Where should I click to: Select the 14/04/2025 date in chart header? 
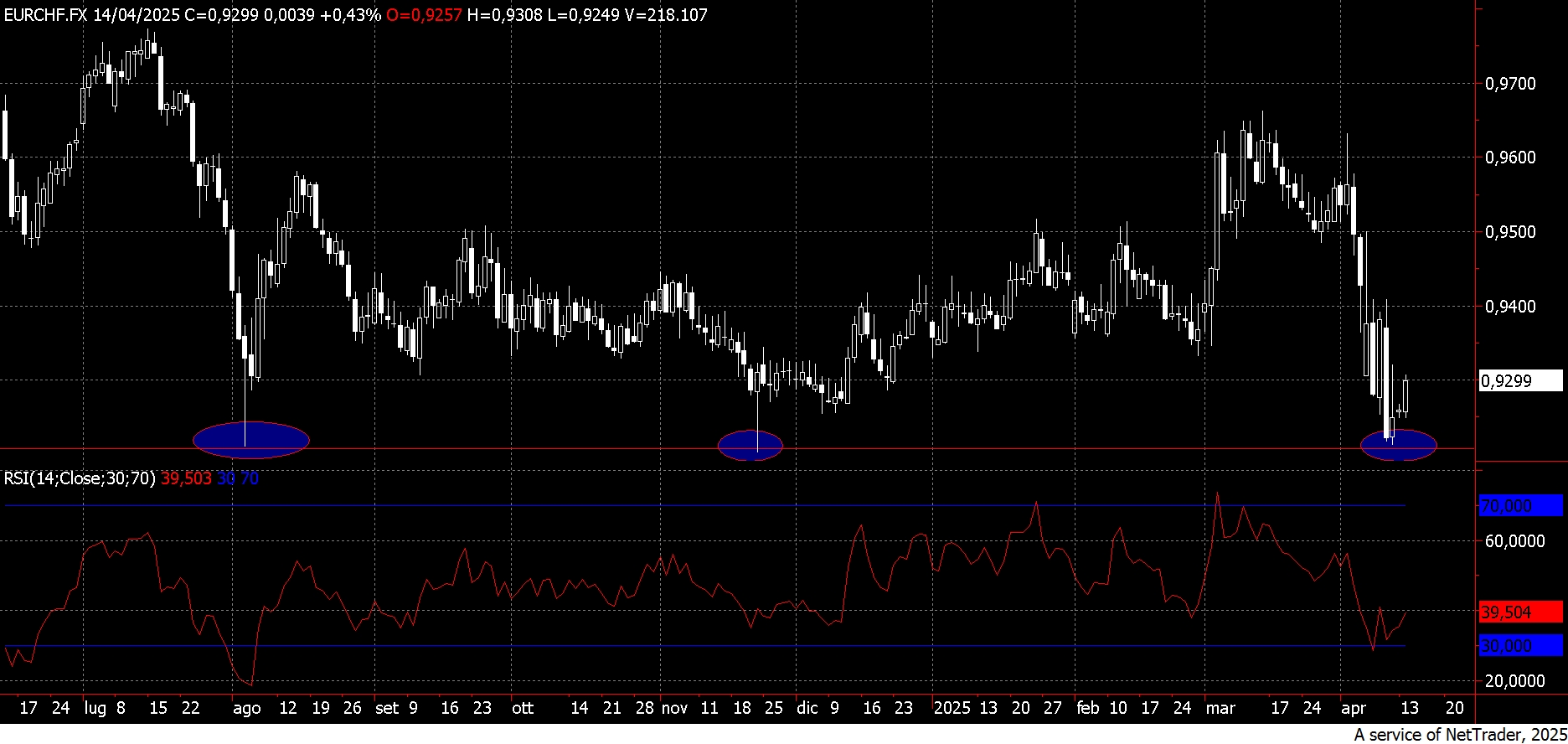(x=137, y=15)
